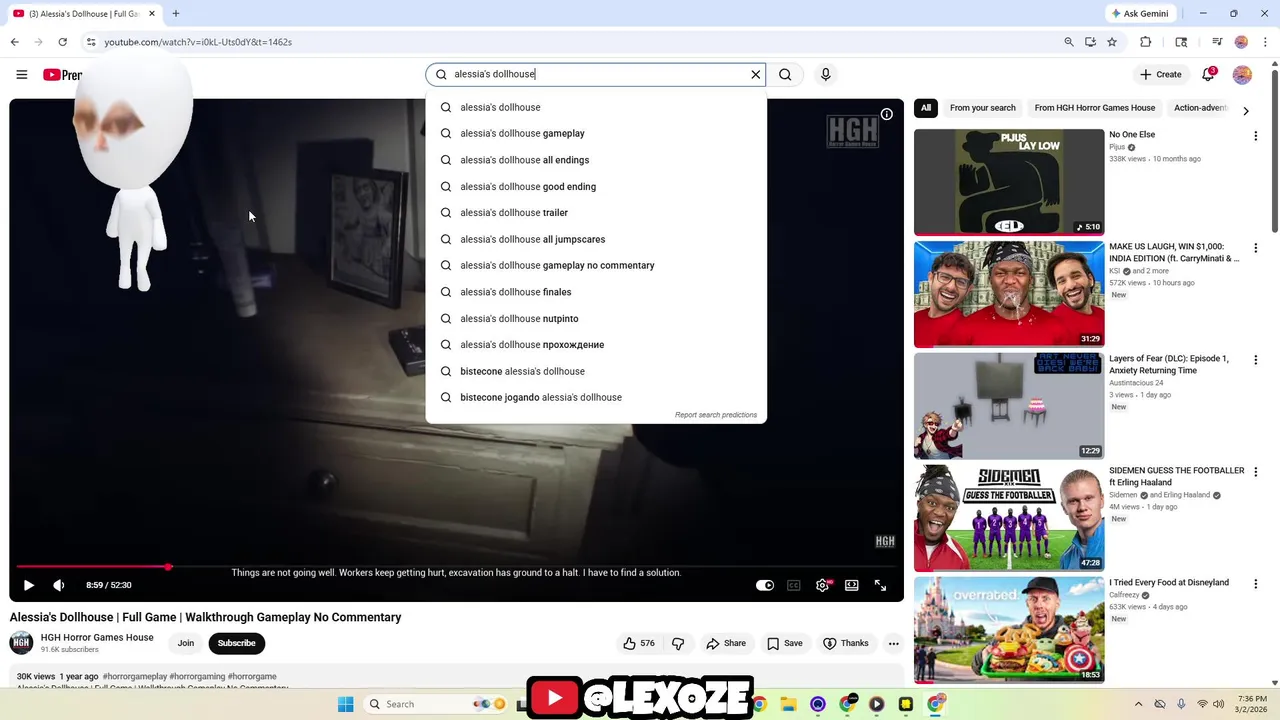
Task: Like the video with thumbs up
Action: click(639, 643)
